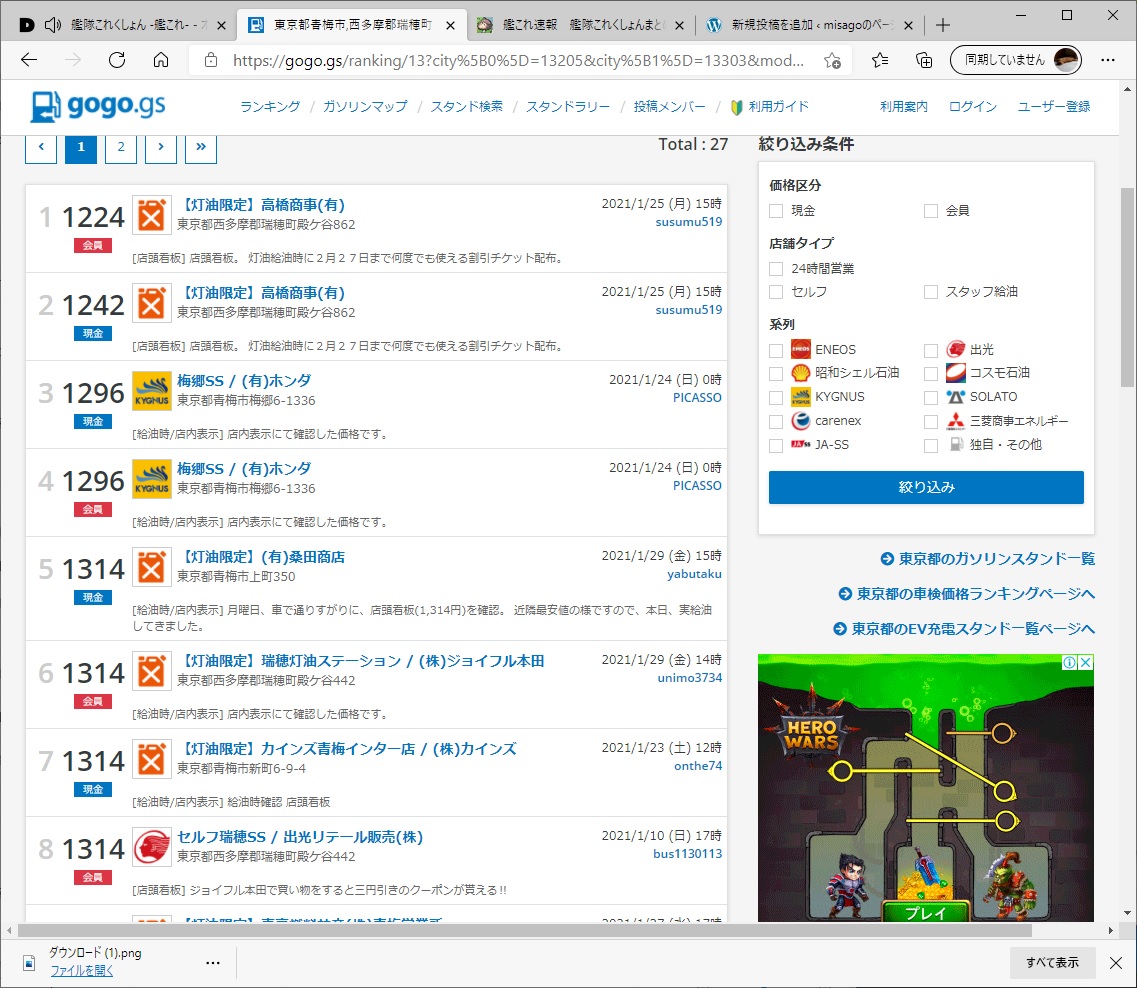Screen dimensions: 1137x988
Task: Click the orange logo for rank 5 桑田商店
Action: pyautogui.click(x=152, y=567)
